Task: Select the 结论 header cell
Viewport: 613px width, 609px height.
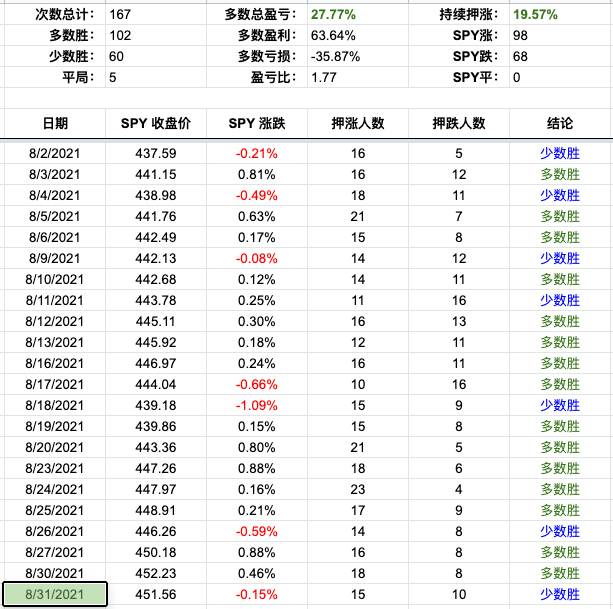Action: pyautogui.click(x=560, y=123)
